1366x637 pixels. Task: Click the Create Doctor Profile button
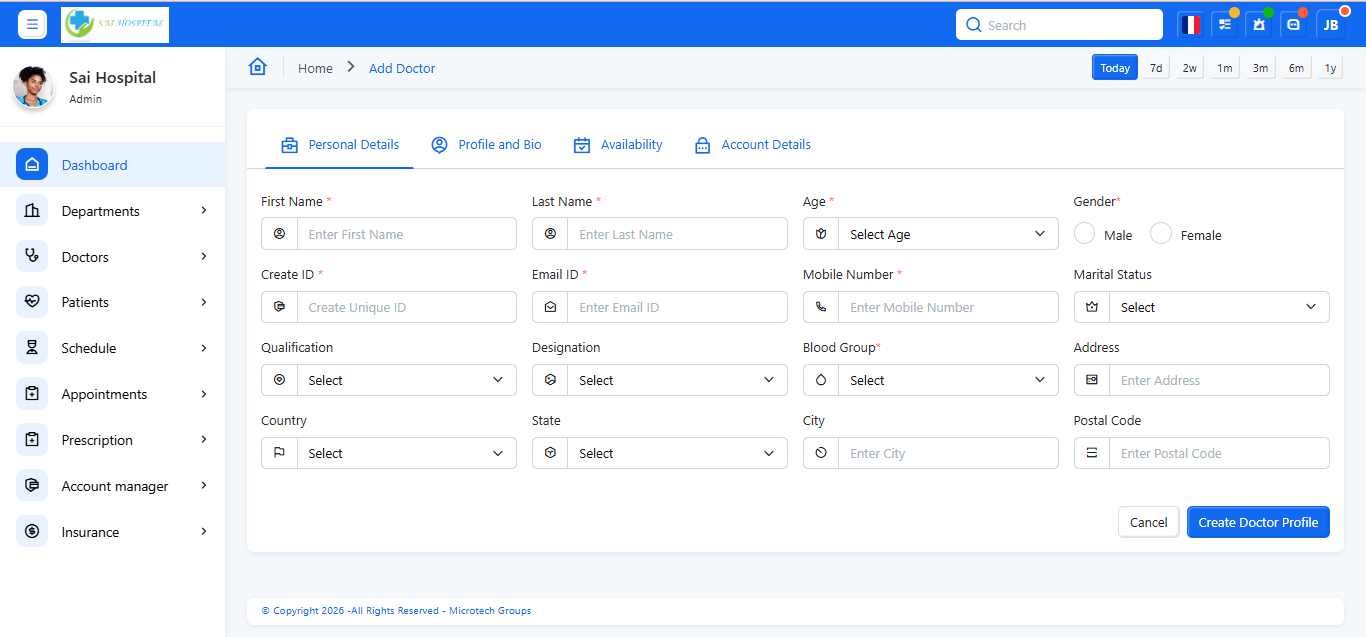1257,522
